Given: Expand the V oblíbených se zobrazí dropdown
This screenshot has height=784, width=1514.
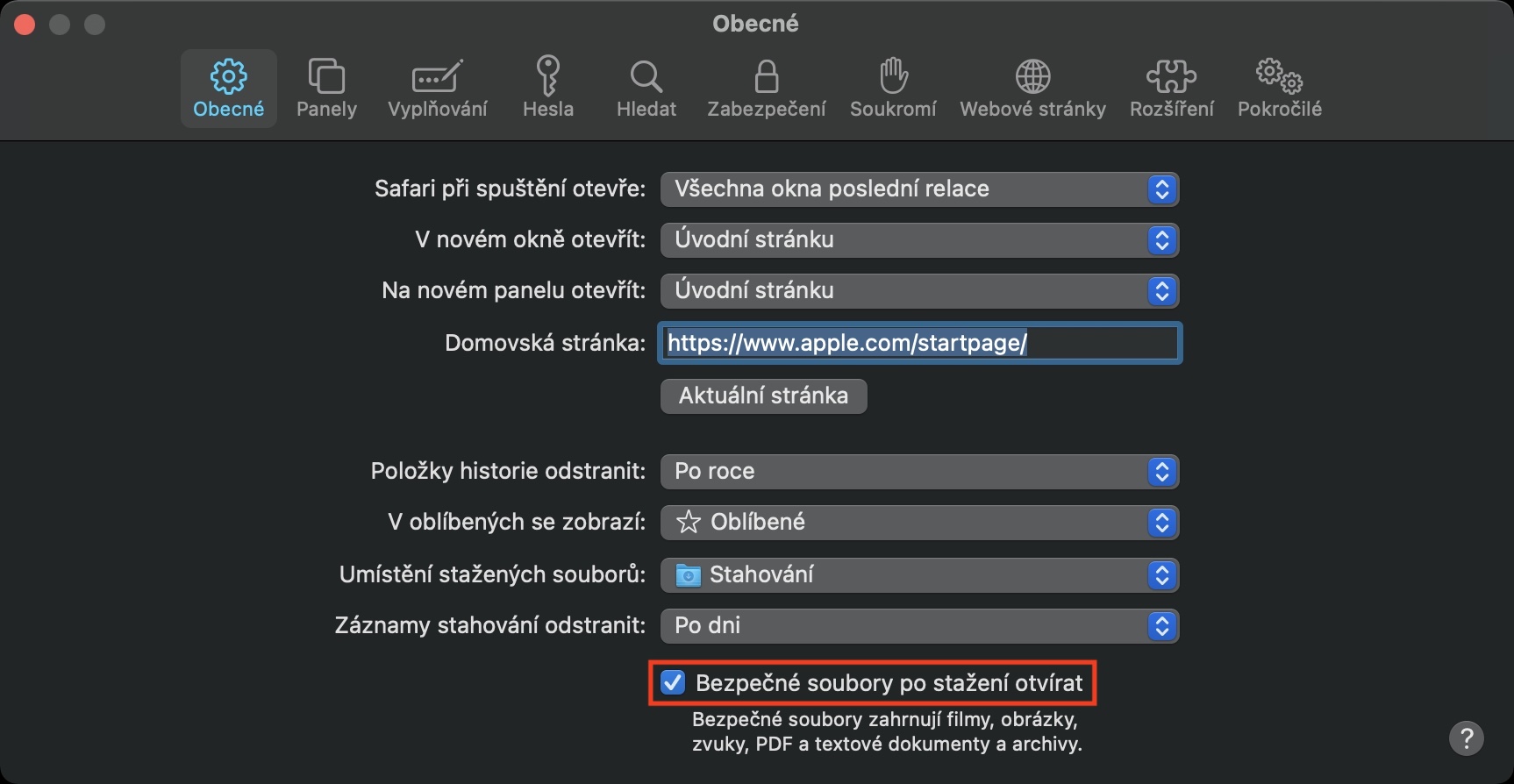Looking at the screenshot, I should coord(918,523).
